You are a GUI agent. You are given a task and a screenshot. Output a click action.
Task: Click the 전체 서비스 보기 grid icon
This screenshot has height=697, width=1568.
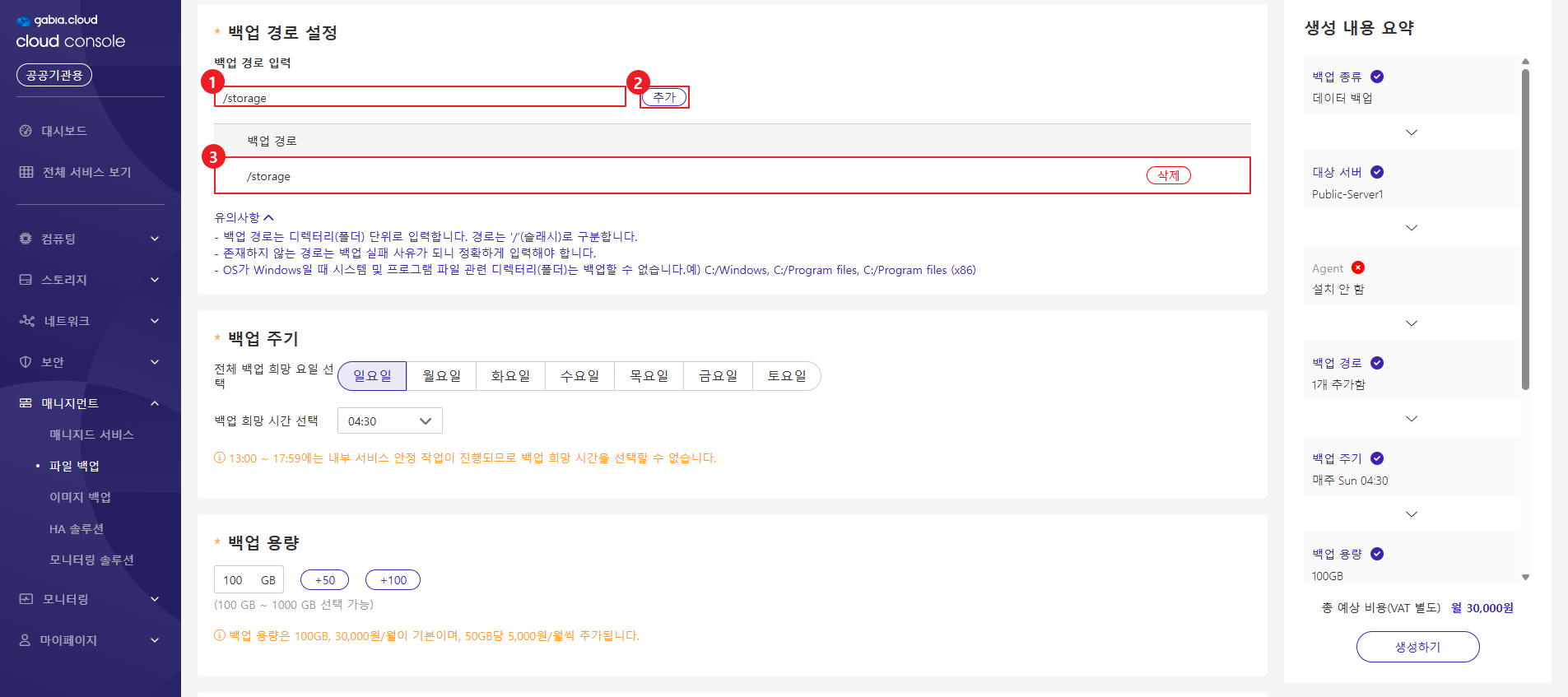click(26, 172)
